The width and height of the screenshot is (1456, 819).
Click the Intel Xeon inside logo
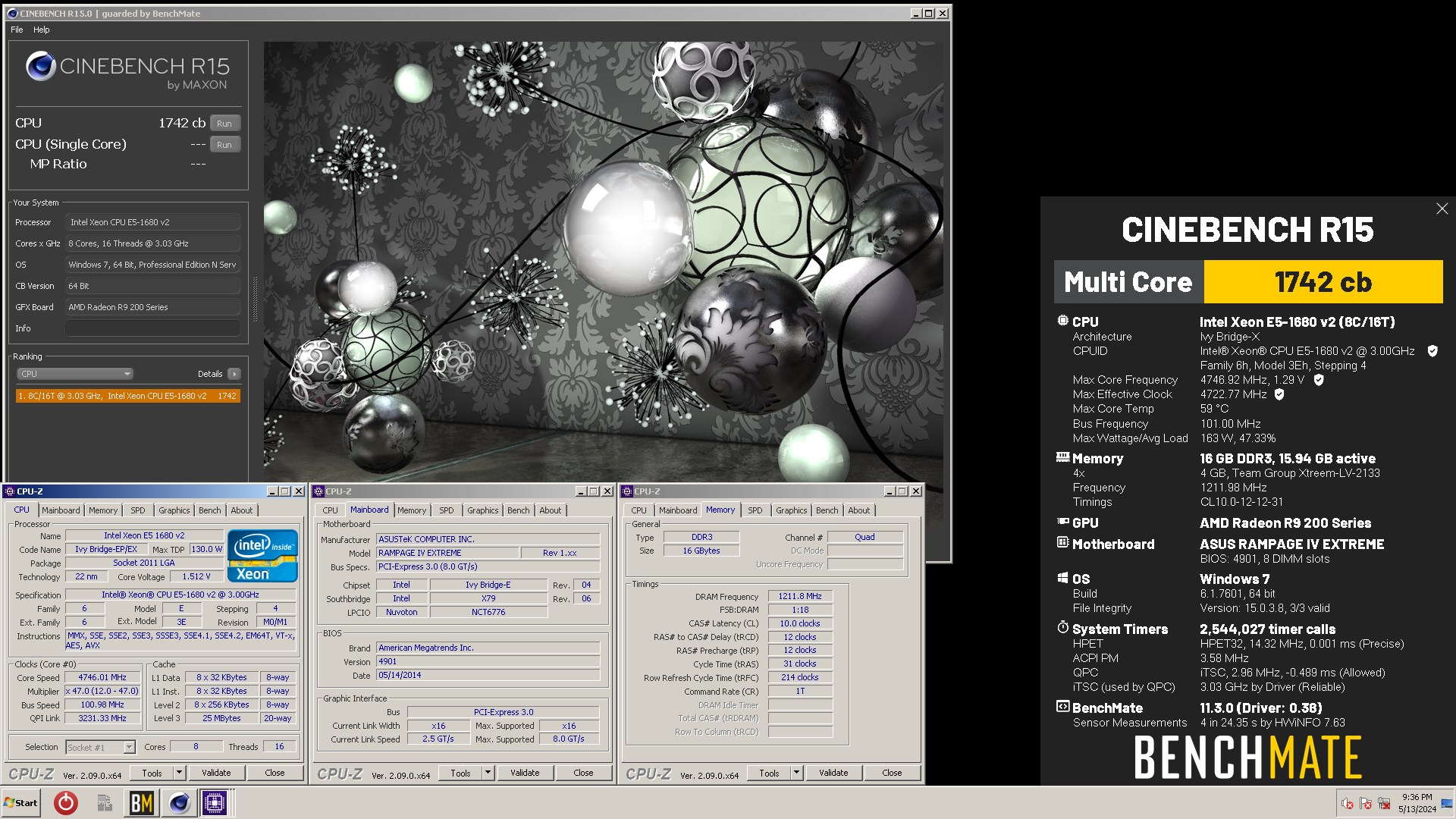[x=262, y=556]
